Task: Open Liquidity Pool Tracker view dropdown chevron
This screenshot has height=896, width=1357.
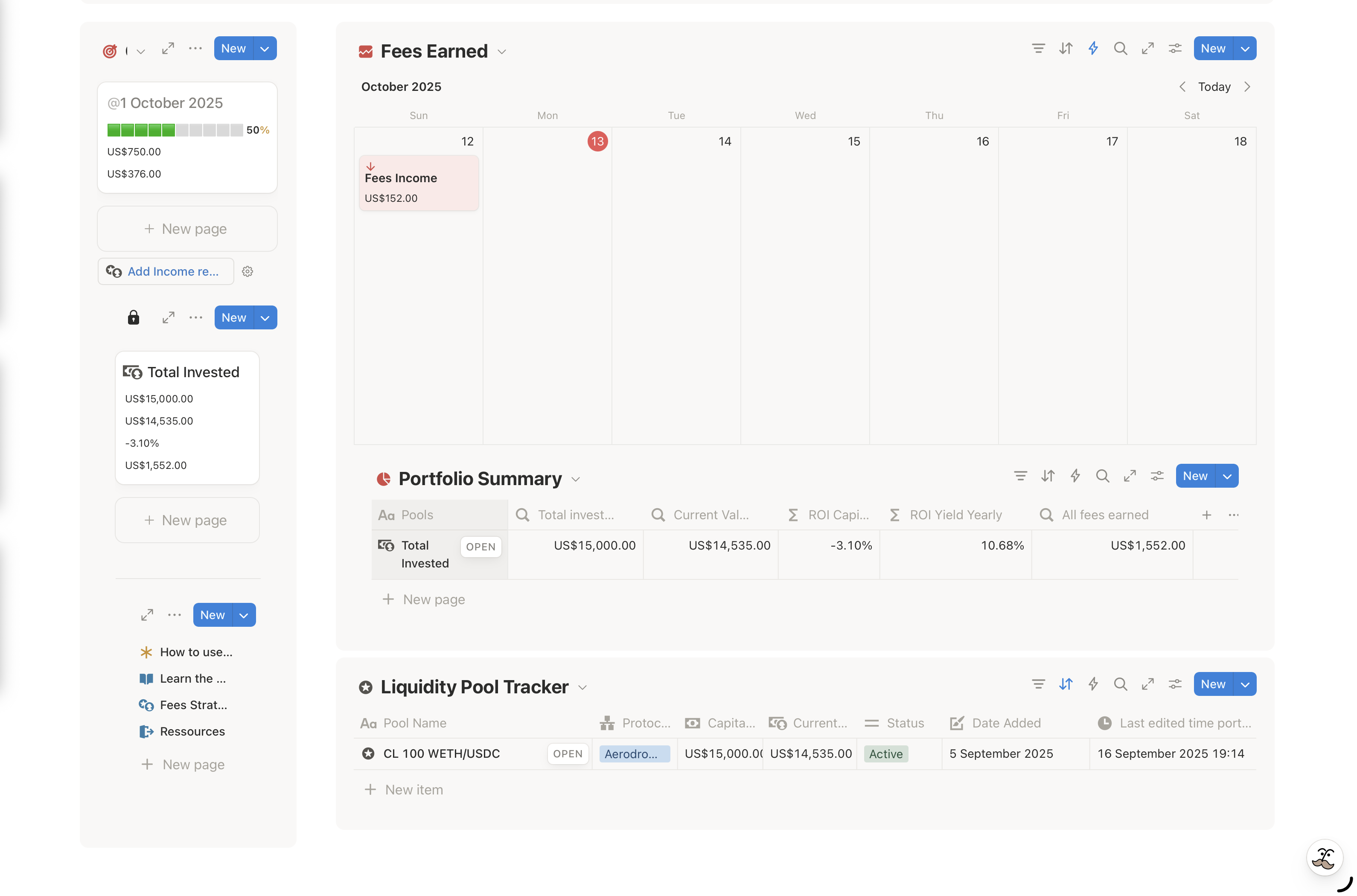Action: click(x=582, y=687)
